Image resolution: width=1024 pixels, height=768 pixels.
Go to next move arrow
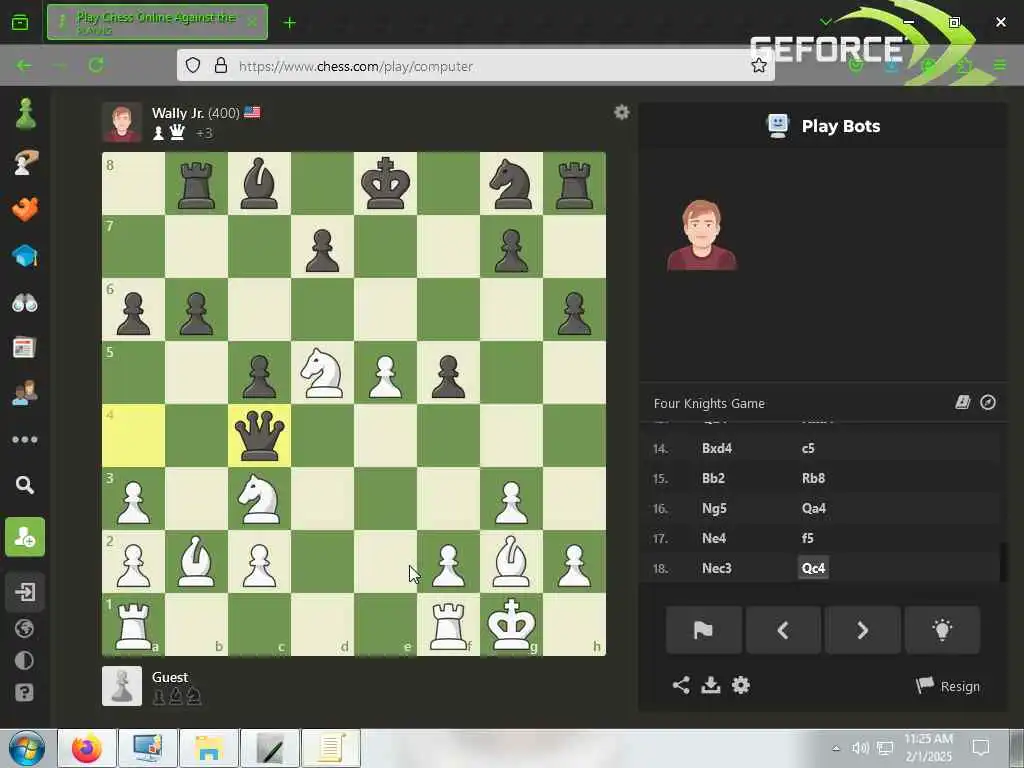pos(863,630)
